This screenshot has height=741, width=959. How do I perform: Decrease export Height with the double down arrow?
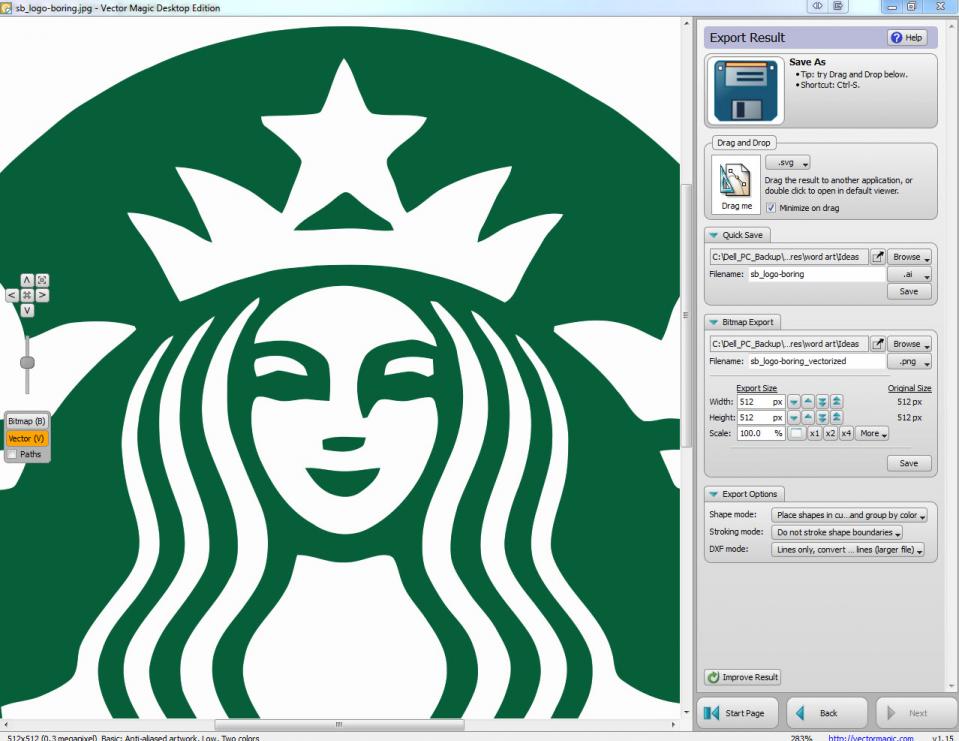click(x=823, y=418)
